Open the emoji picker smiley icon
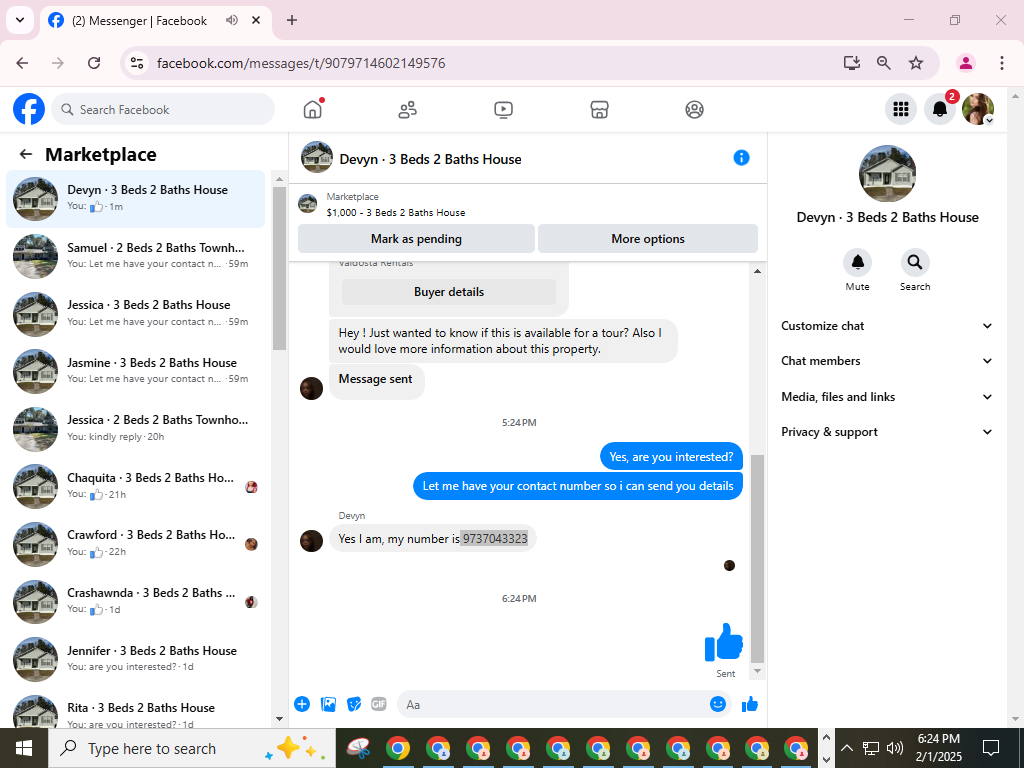The image size is (1024, 768). coord(718,704)
